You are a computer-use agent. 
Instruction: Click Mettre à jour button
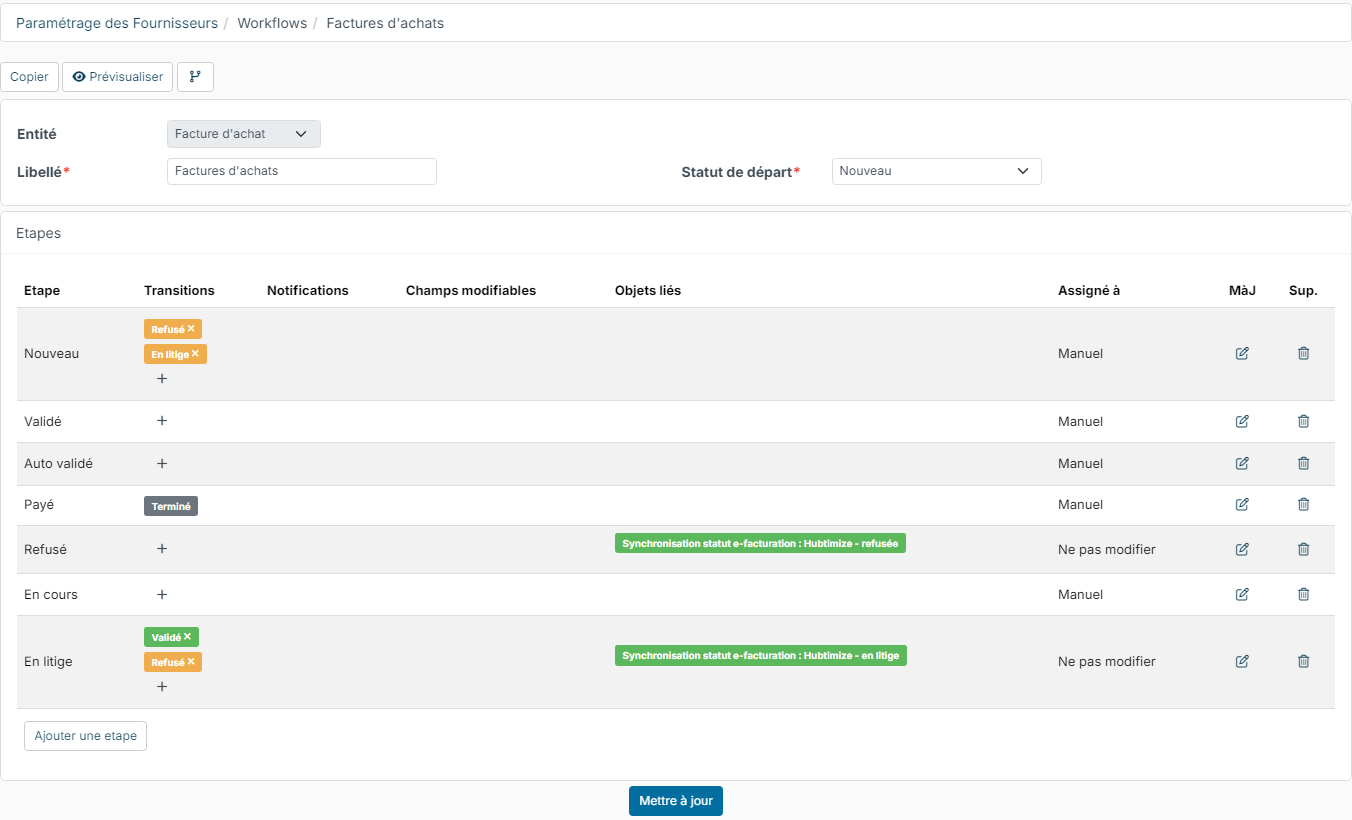[676, 801]
